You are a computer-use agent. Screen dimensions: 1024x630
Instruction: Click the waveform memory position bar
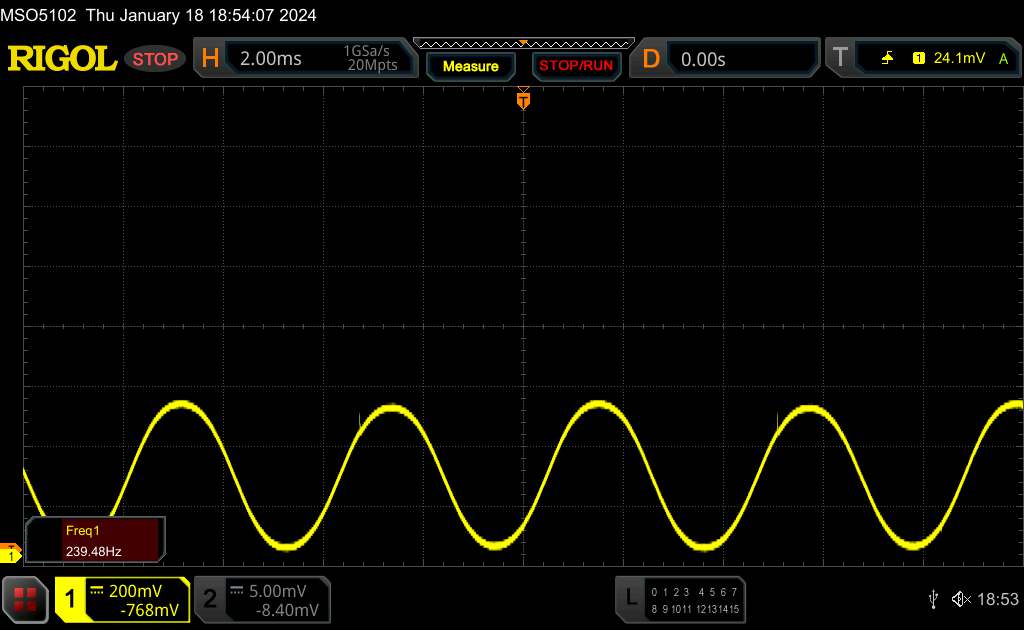tap(524, 44)
